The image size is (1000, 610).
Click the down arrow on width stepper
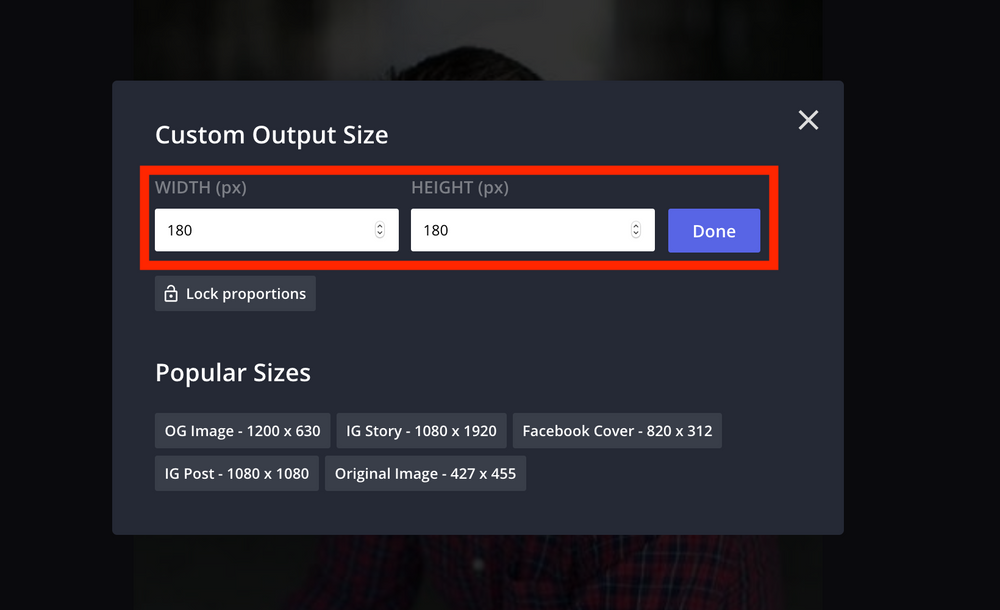point(379,234)
